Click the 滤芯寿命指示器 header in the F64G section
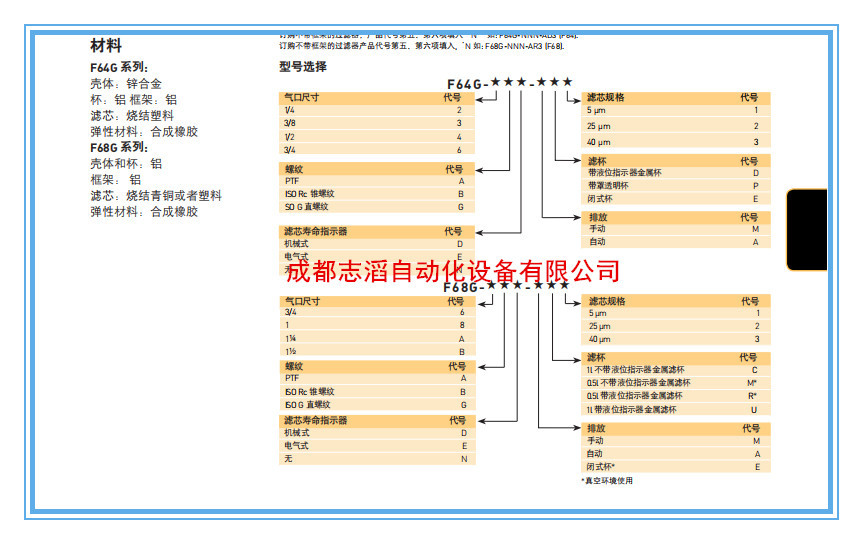This screenshot has height=544, width=863. [376, 231]
